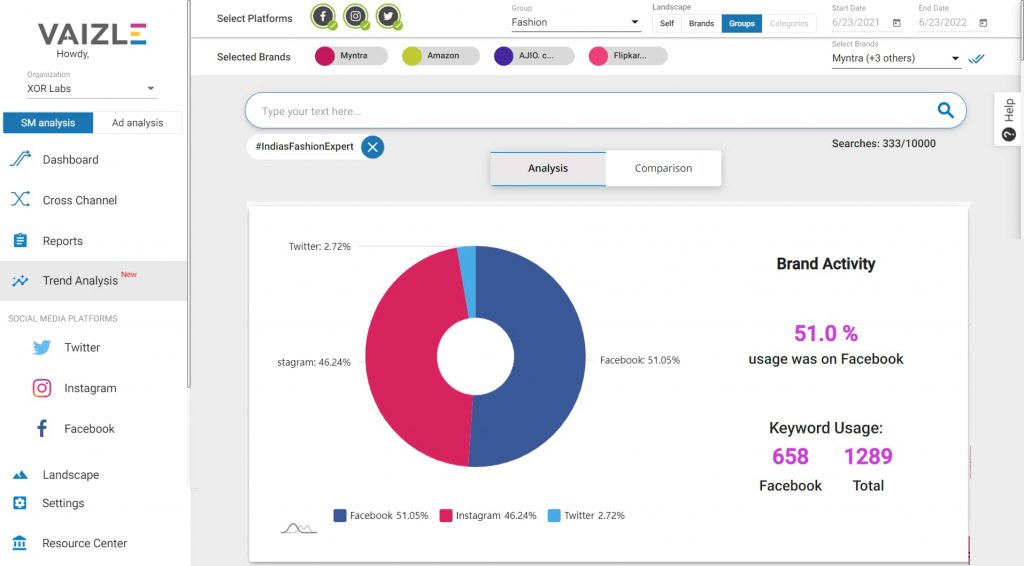Open the Help side panel
The image size is (1024, 566).
[x=1008, y=119]
